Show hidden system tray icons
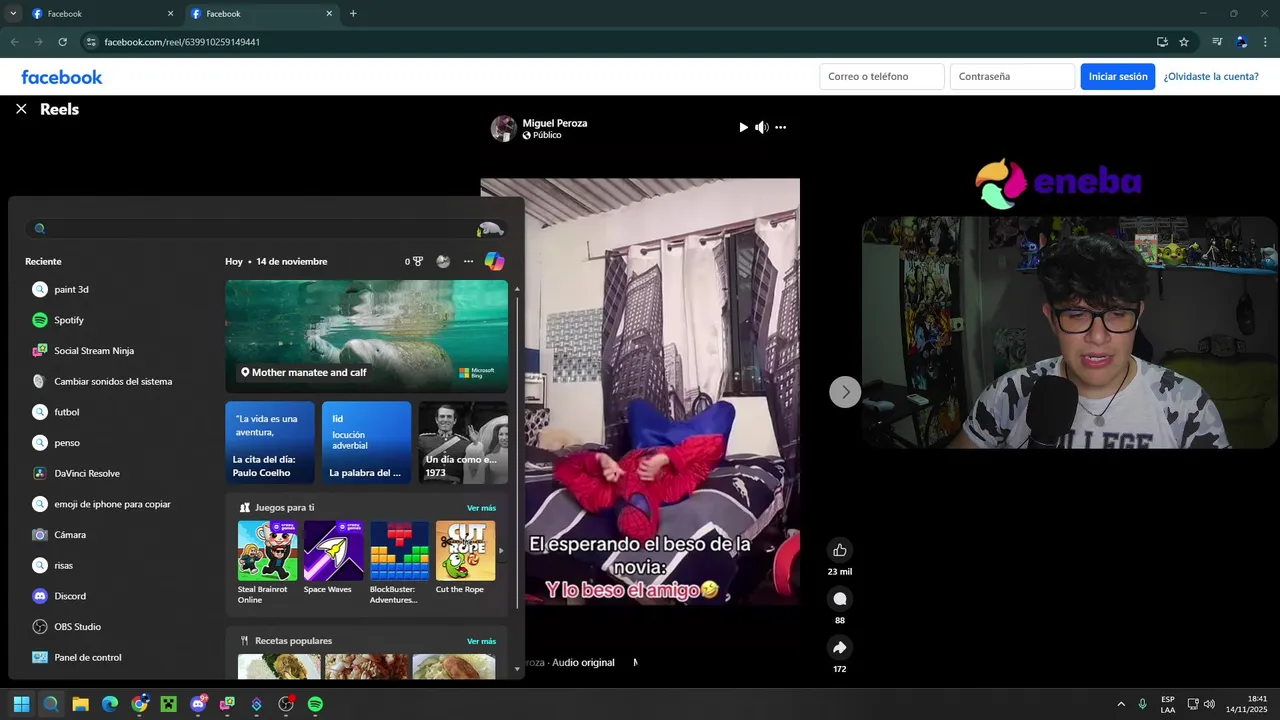This screenshot has height=720, width=1280. coord(1121,704)
